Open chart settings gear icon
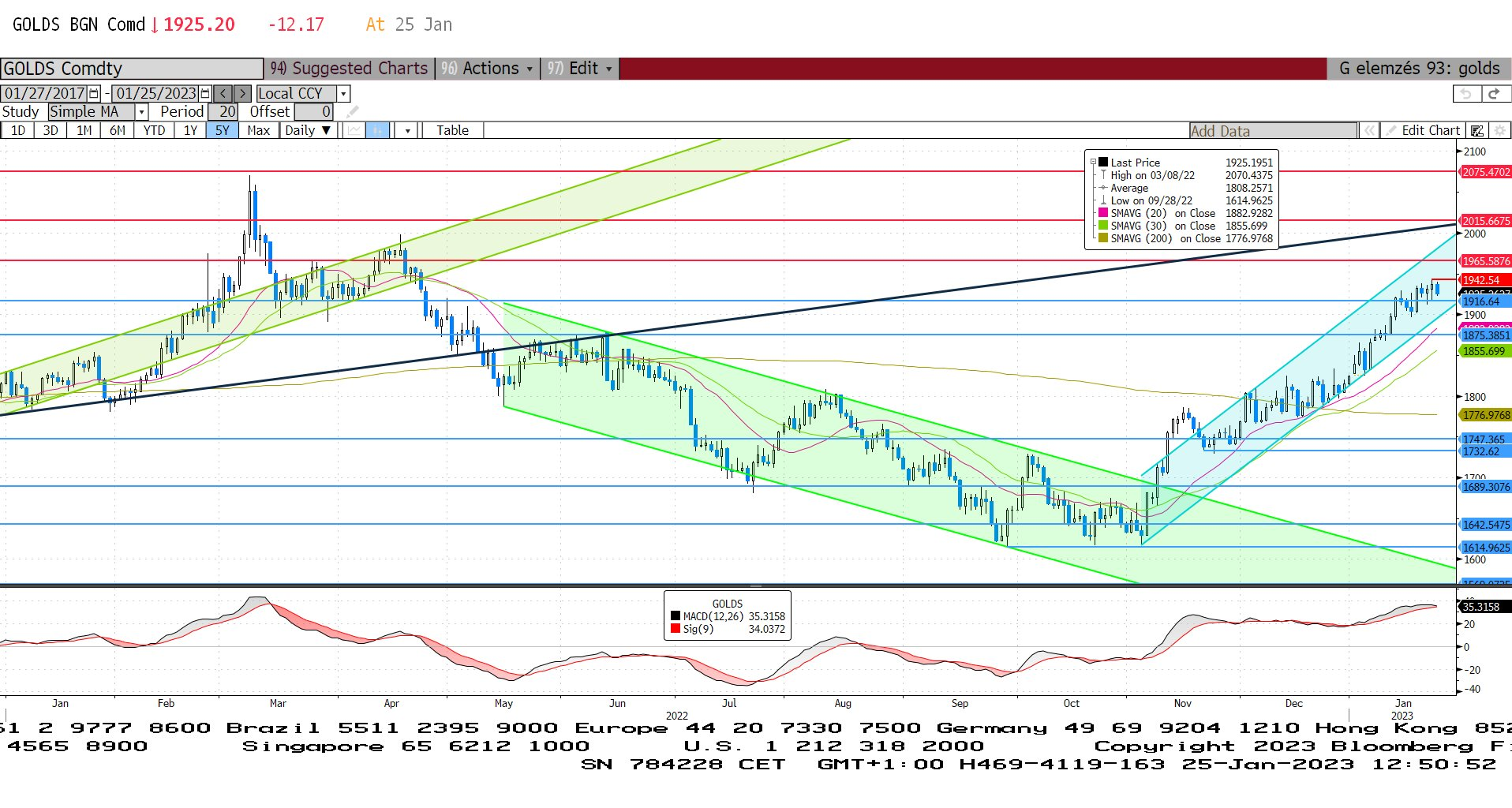This screenshot has width=1512, height=808. pos(1499,130)
